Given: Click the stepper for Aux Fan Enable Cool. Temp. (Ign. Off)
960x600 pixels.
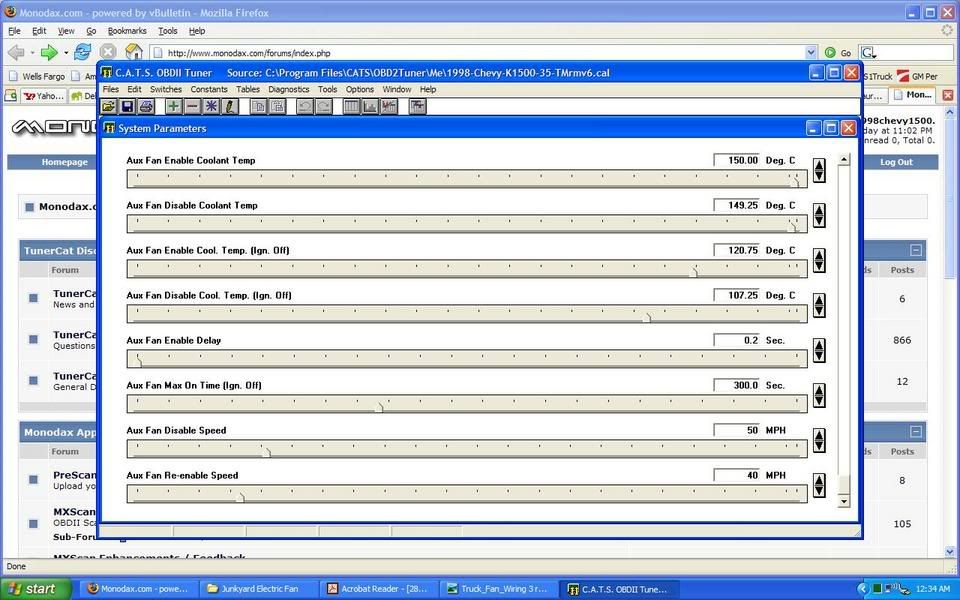Looking at the screenshot, I should (819, 260).
